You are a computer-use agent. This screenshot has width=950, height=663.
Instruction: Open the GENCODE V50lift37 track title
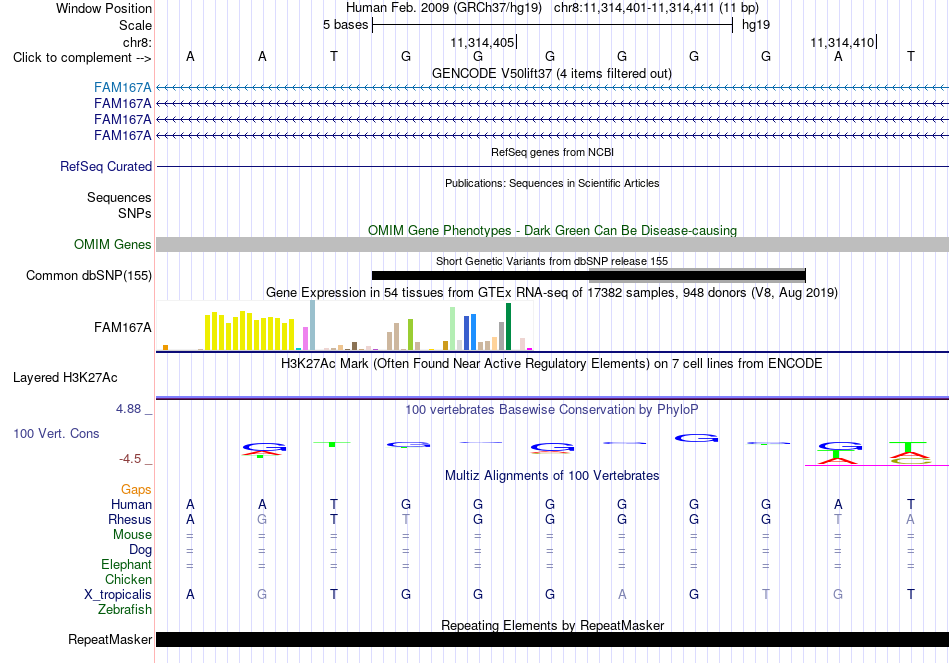pos(552,73)
